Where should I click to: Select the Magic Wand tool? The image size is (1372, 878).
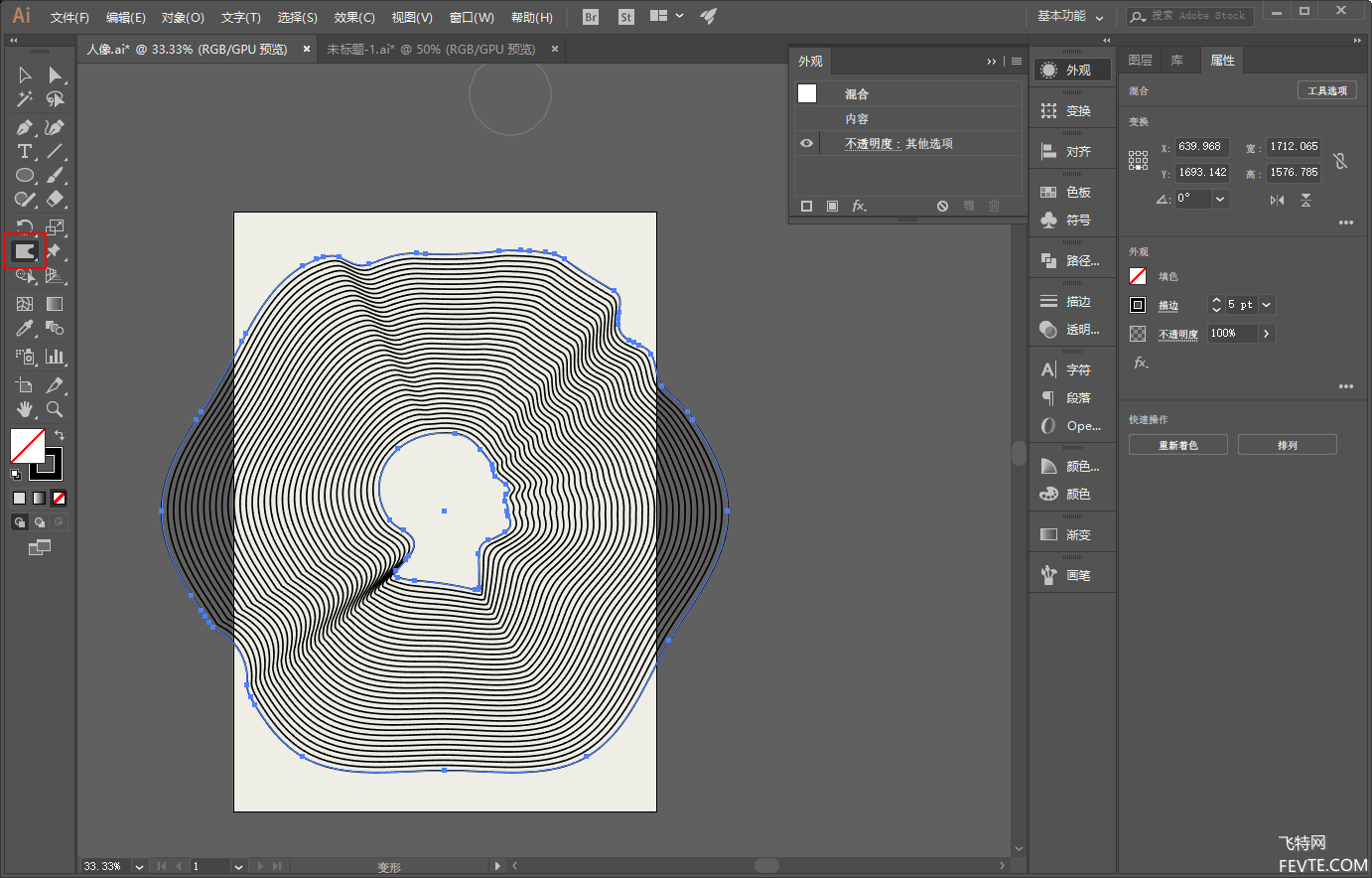coord(25,99)
